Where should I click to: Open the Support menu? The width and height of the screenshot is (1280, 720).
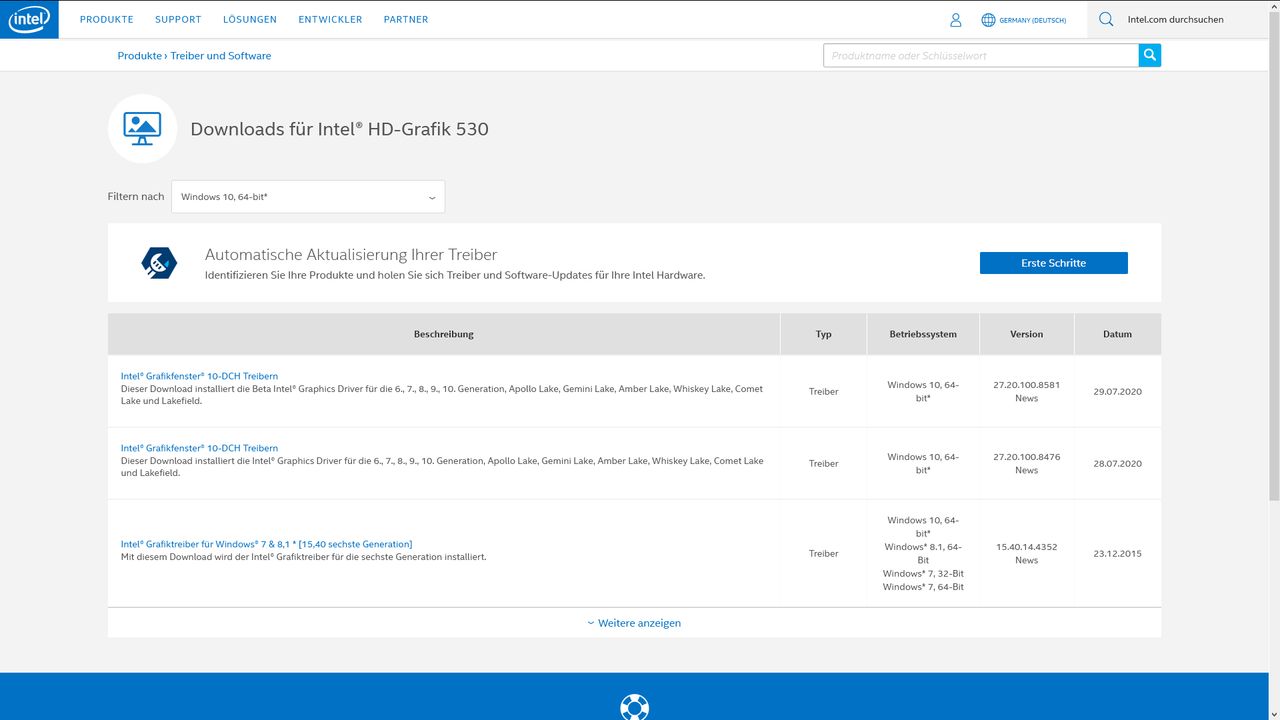pos(178,20)
